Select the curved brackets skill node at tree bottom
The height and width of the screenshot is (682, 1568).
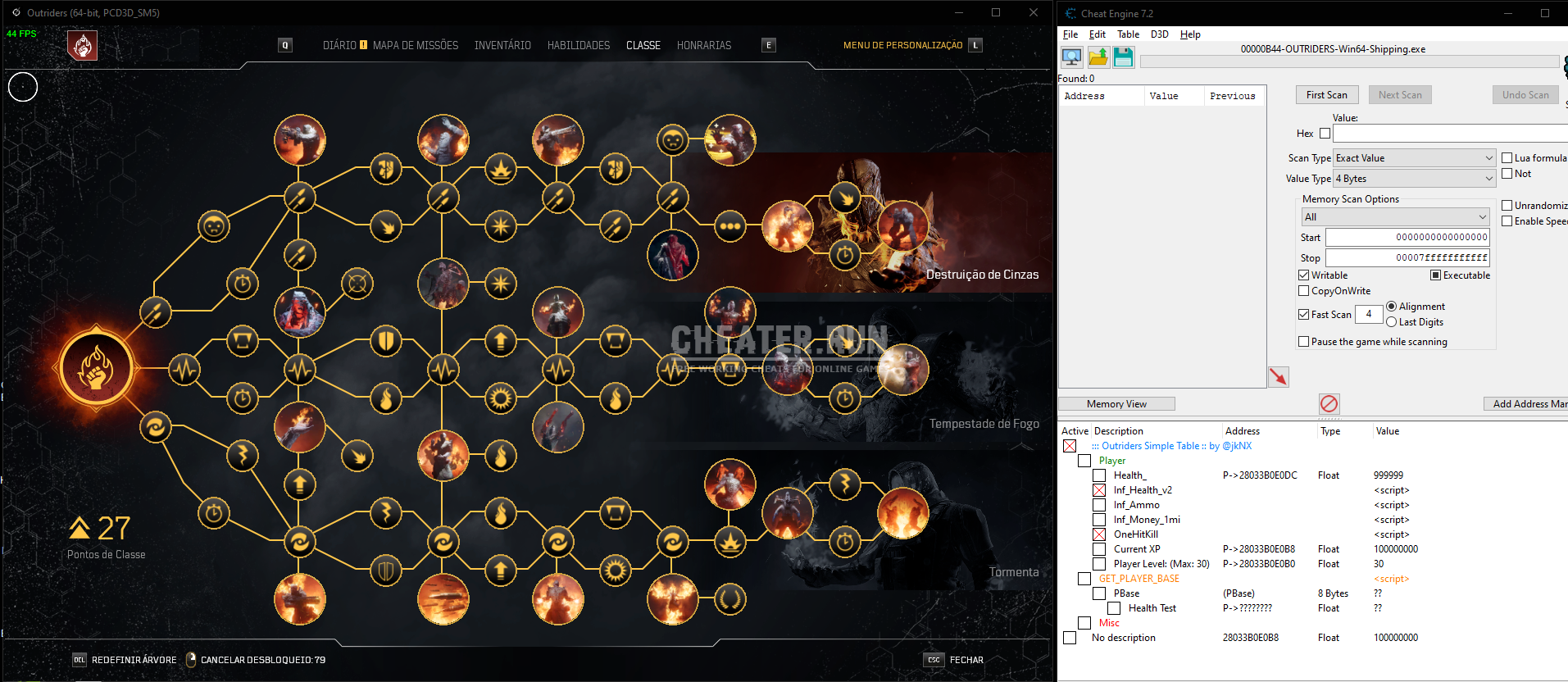click(729, 599)
